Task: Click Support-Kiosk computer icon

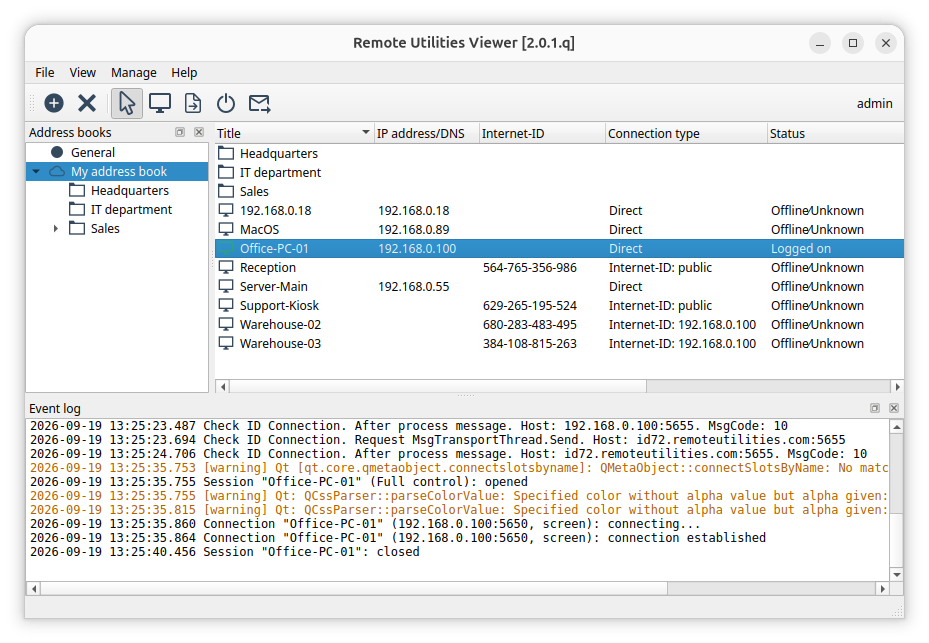Action: tap(226, 305)
